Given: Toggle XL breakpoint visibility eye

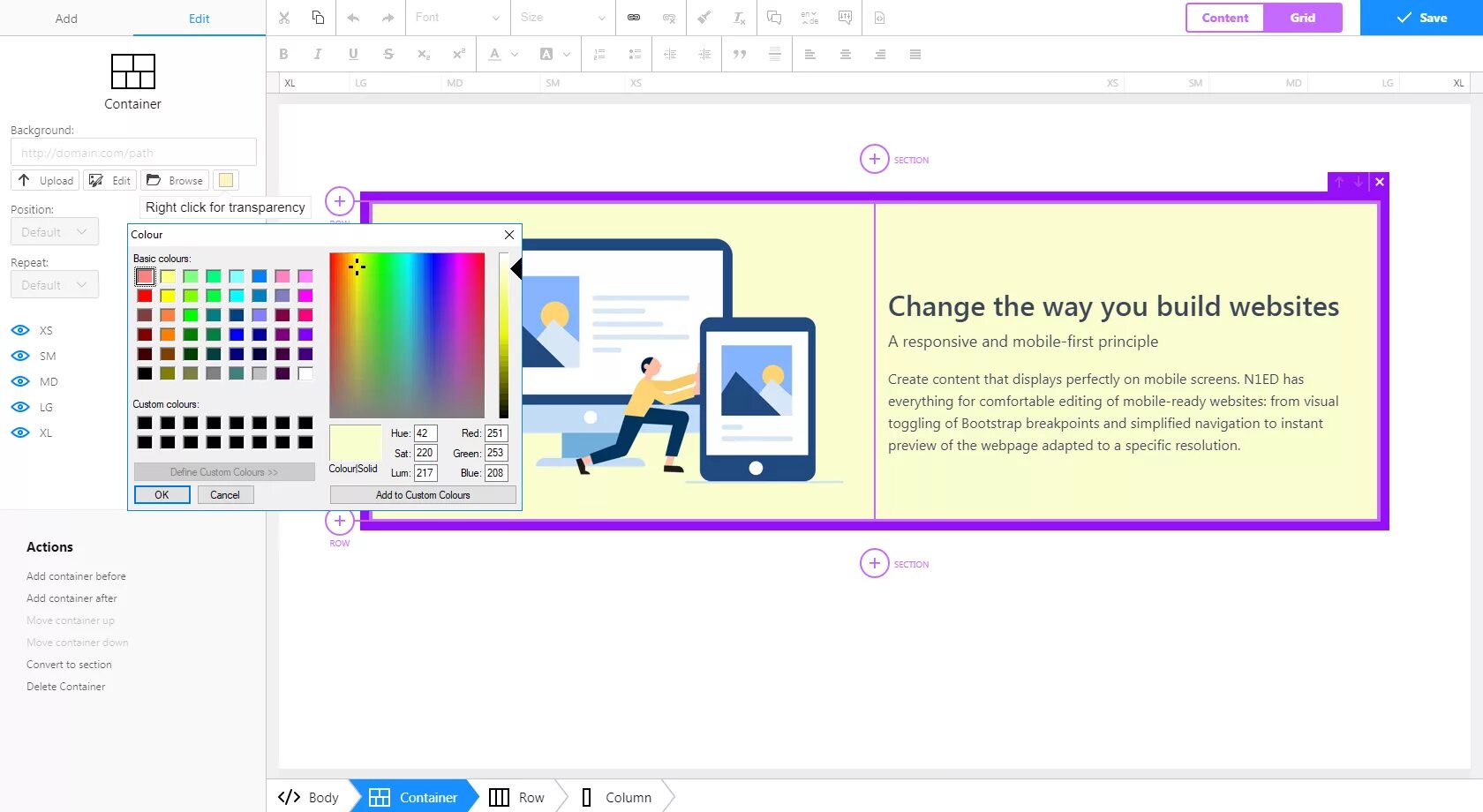Looking at the screenshot, I should 20,432.
